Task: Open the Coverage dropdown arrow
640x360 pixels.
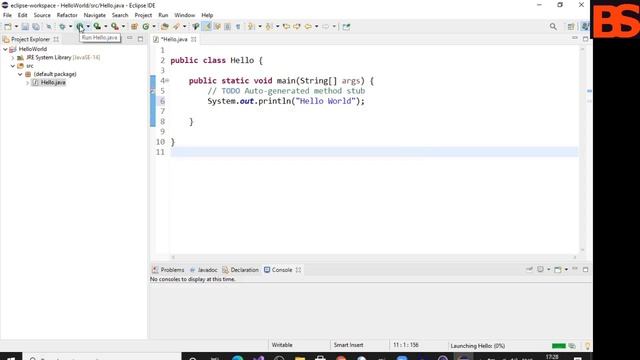Action: [x=105, y=27]
